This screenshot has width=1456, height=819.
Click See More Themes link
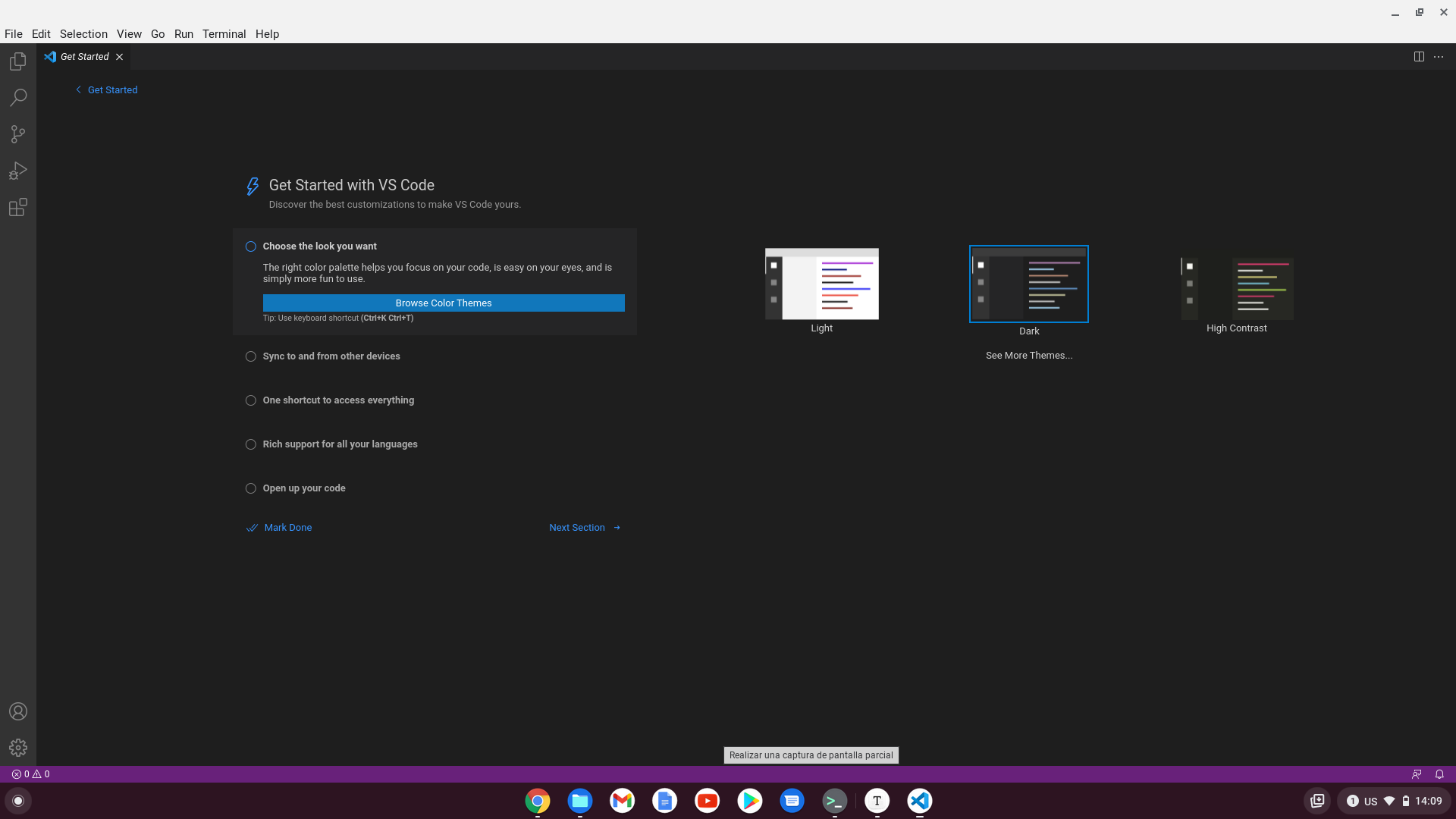[x=1029, y=356]
